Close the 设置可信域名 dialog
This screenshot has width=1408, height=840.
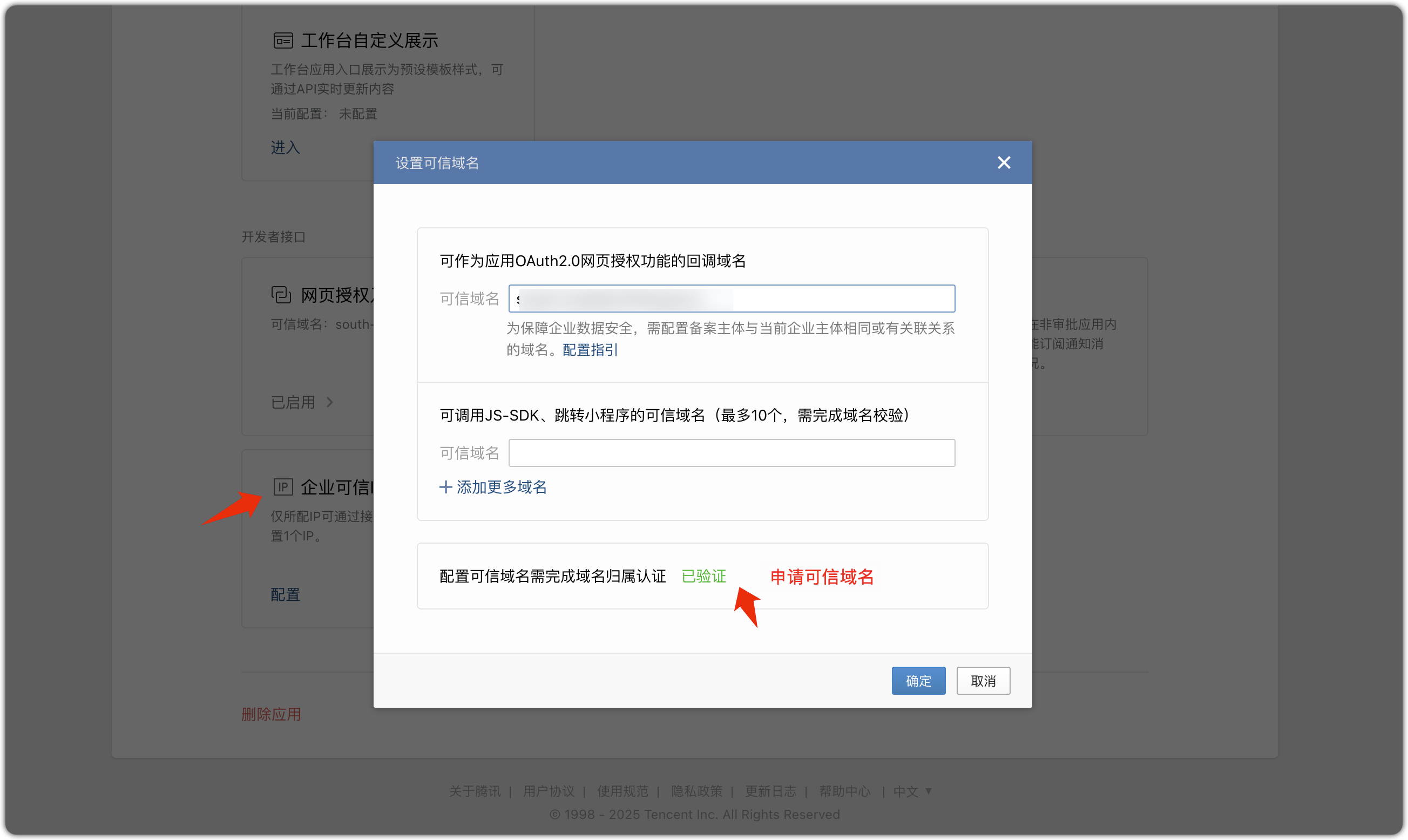[1004, 162]
